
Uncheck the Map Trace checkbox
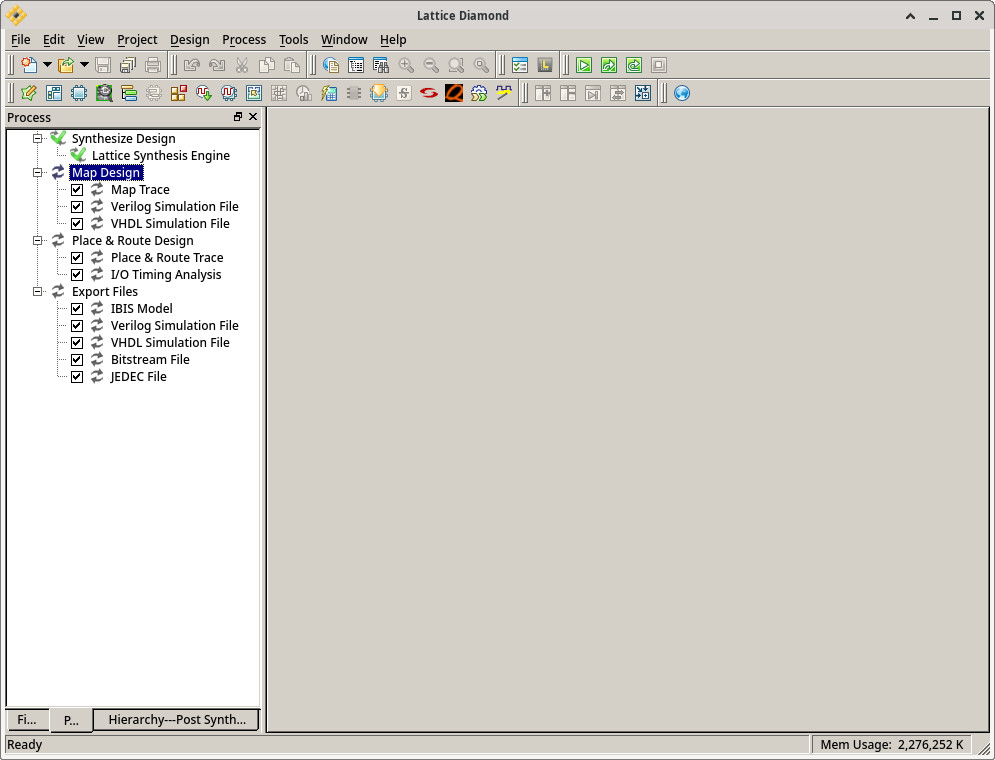pos(77,190)
